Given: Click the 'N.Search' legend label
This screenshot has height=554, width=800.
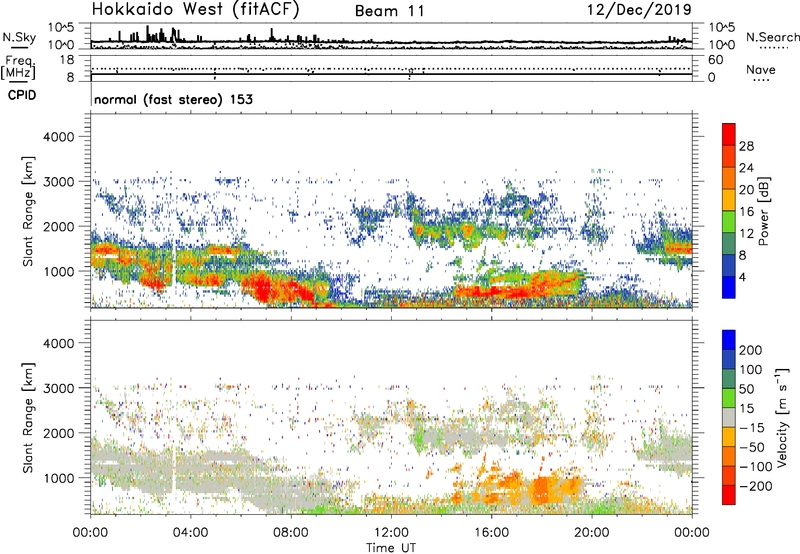Looking at the screenshot, I should pos(772,37).
